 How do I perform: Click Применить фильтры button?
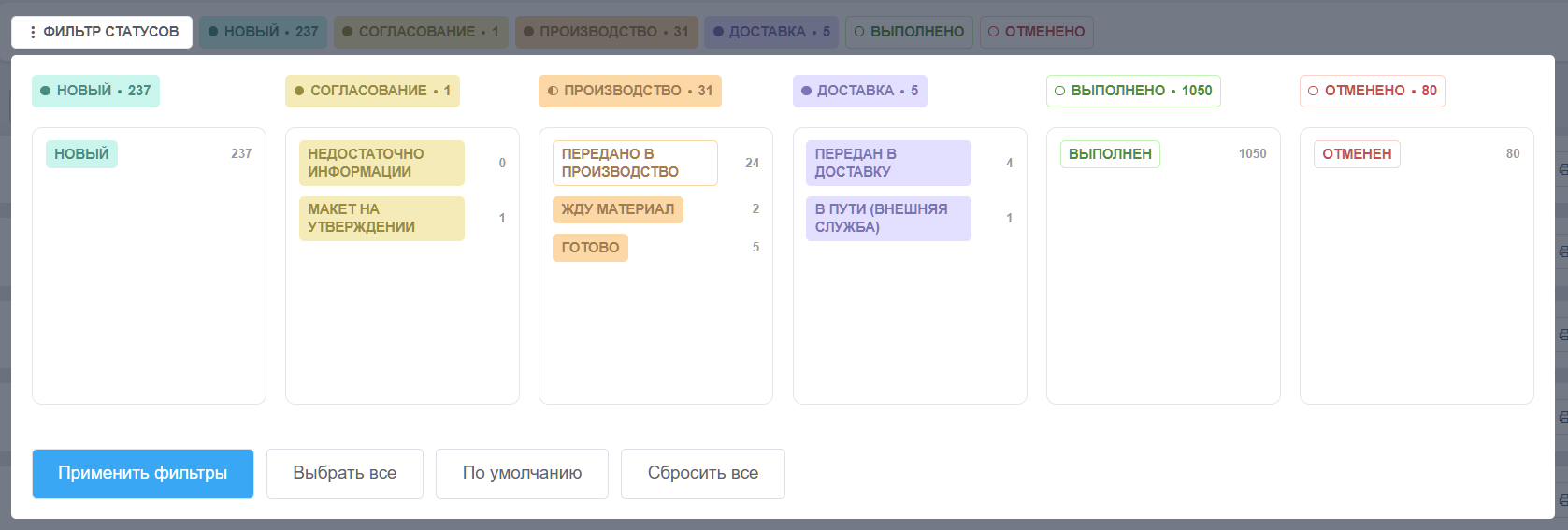pyautogui.click(x=143, y=473)
